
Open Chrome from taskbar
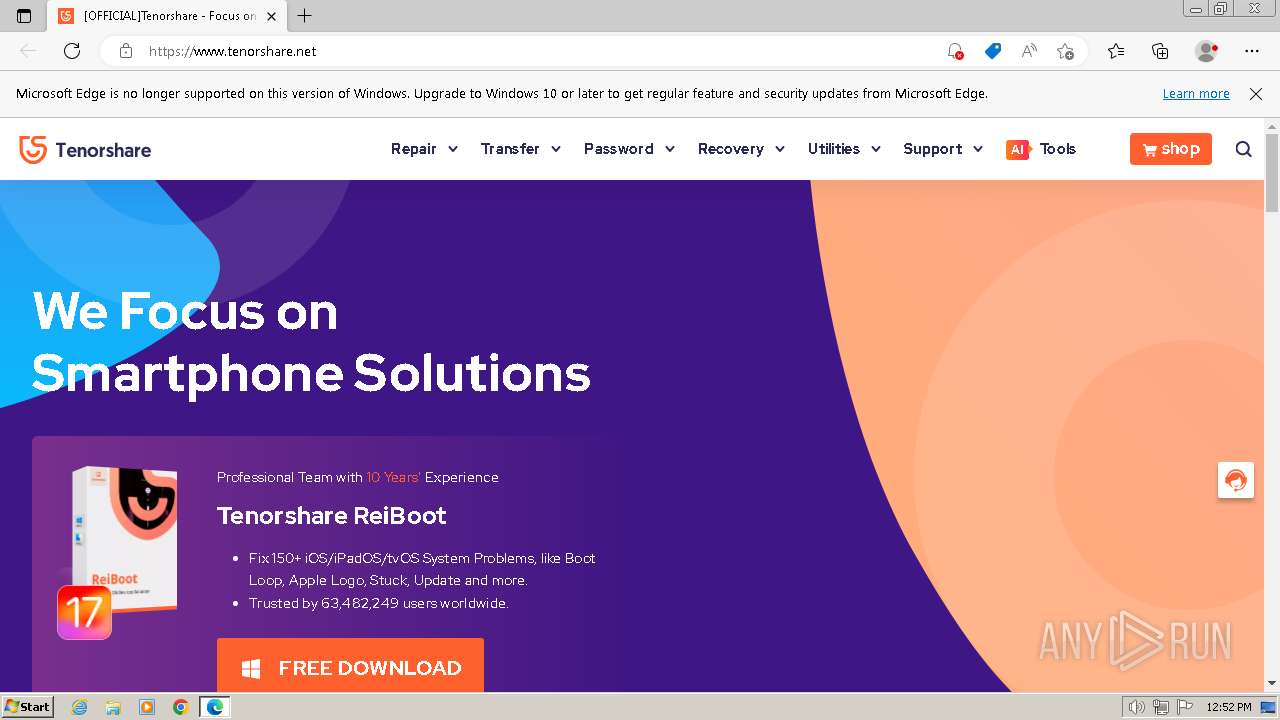click(x=180, y=707)
